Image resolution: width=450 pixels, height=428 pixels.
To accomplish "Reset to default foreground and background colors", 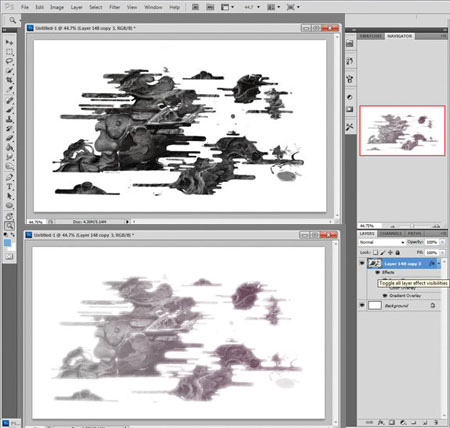I will tap(6, 235).
